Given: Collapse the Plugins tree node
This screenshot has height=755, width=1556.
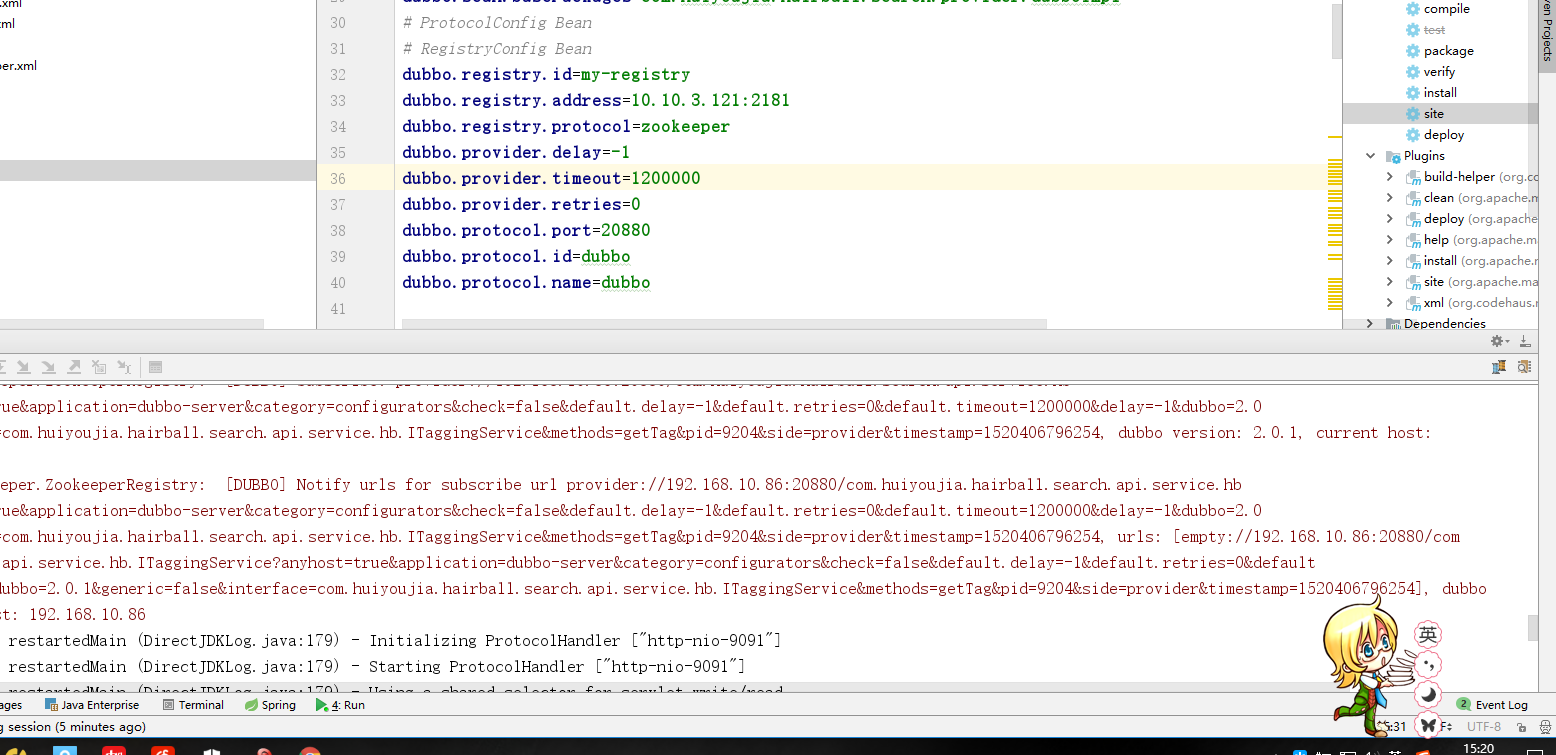Looking at the screenshot, I should pyautogui.click(x=1370, y=156).
